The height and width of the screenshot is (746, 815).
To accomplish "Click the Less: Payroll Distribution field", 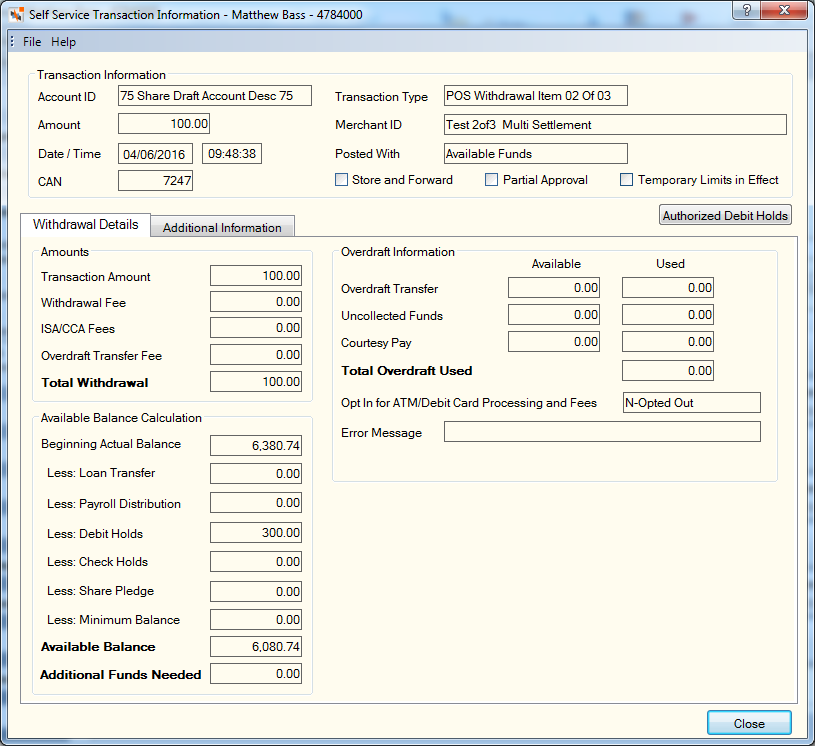I will 256,503.
